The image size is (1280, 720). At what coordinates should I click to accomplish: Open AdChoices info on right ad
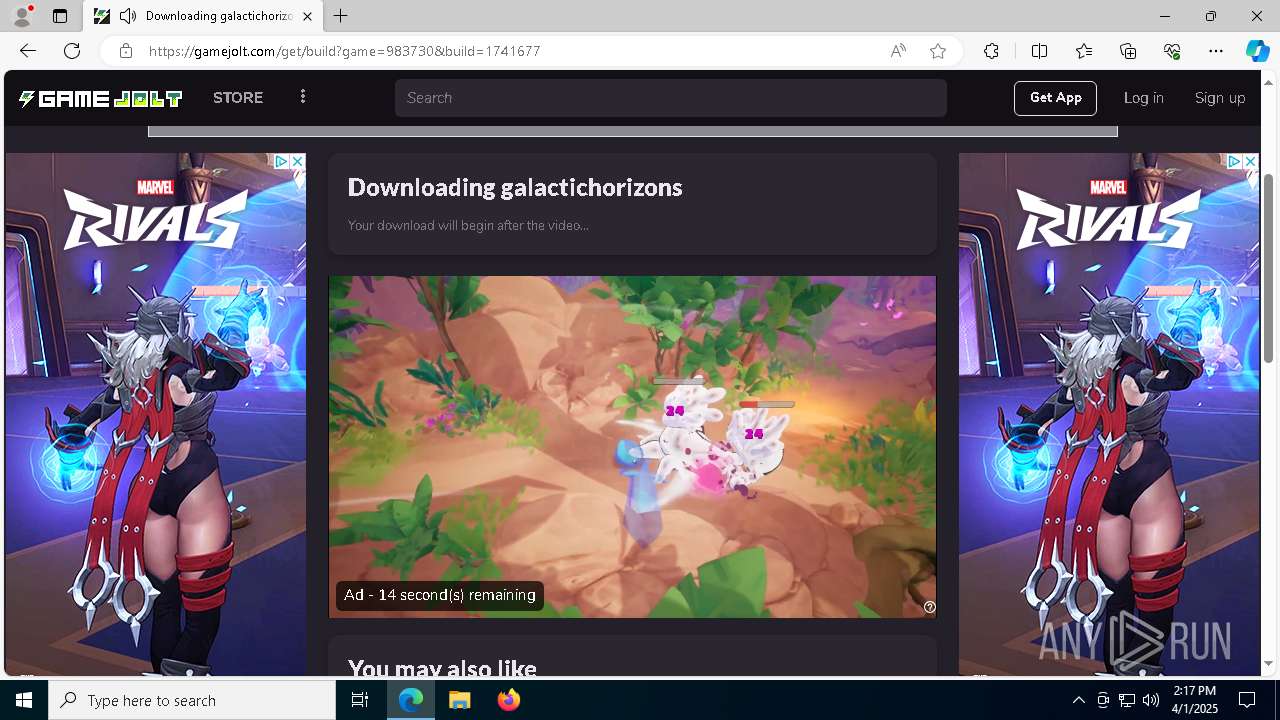pos(1235,161)
